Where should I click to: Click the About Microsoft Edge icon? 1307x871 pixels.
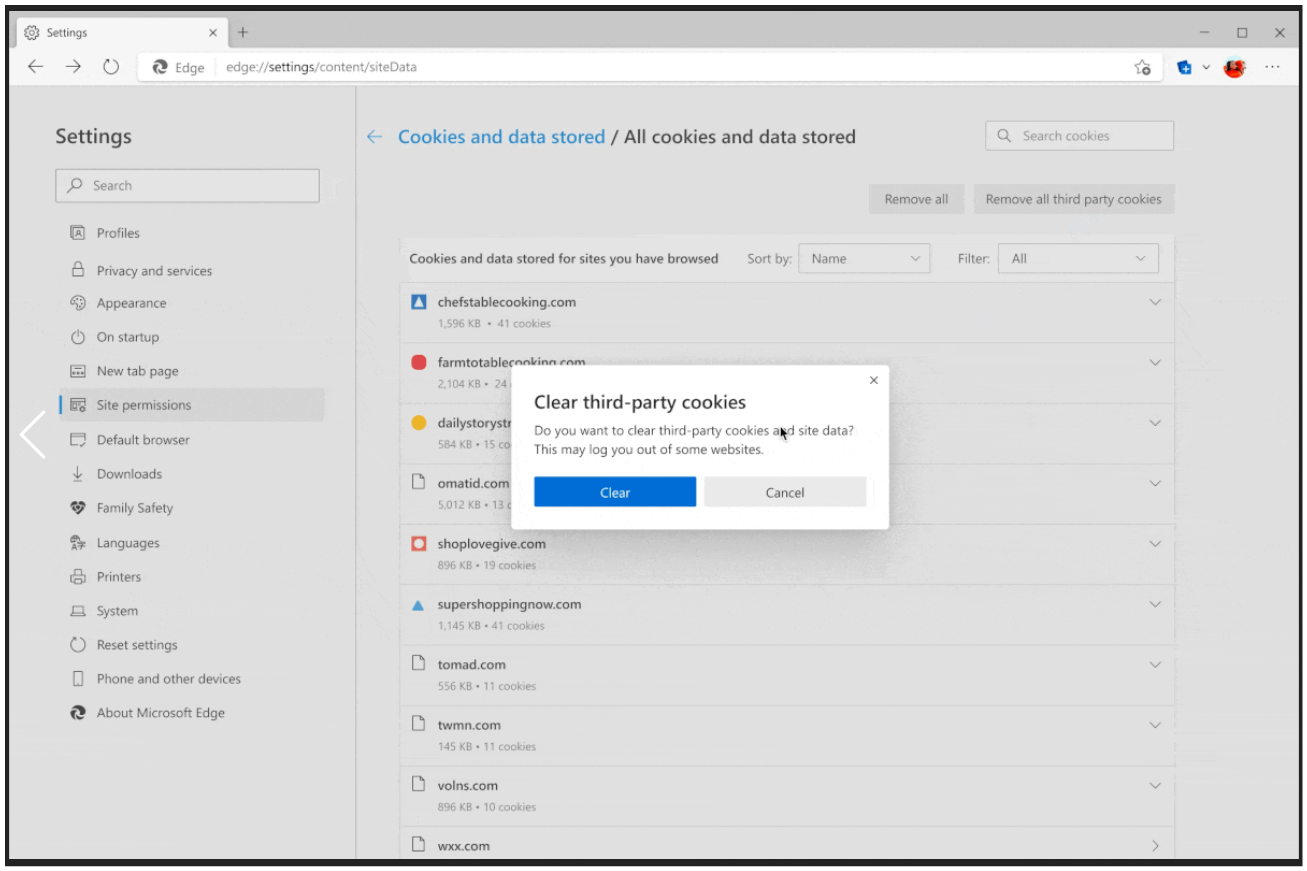tap(76, 713)
